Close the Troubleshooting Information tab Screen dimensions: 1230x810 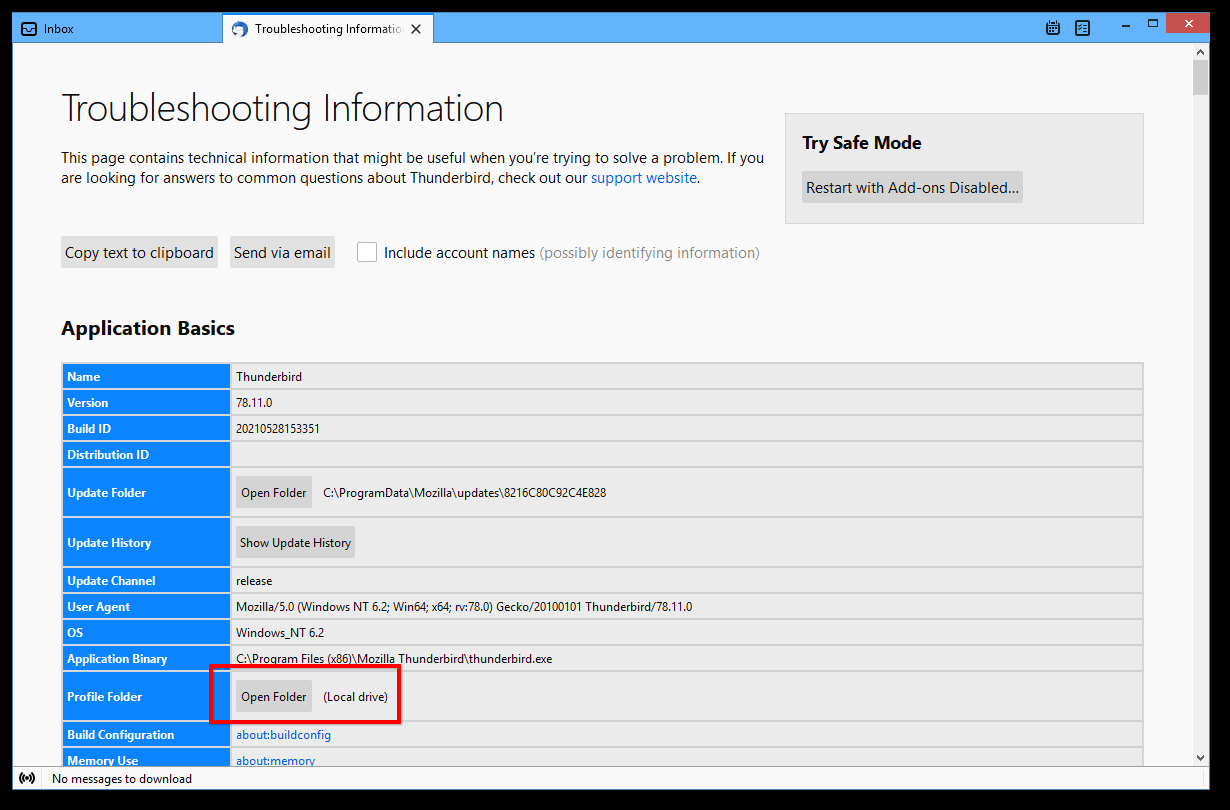coord(416,29)
